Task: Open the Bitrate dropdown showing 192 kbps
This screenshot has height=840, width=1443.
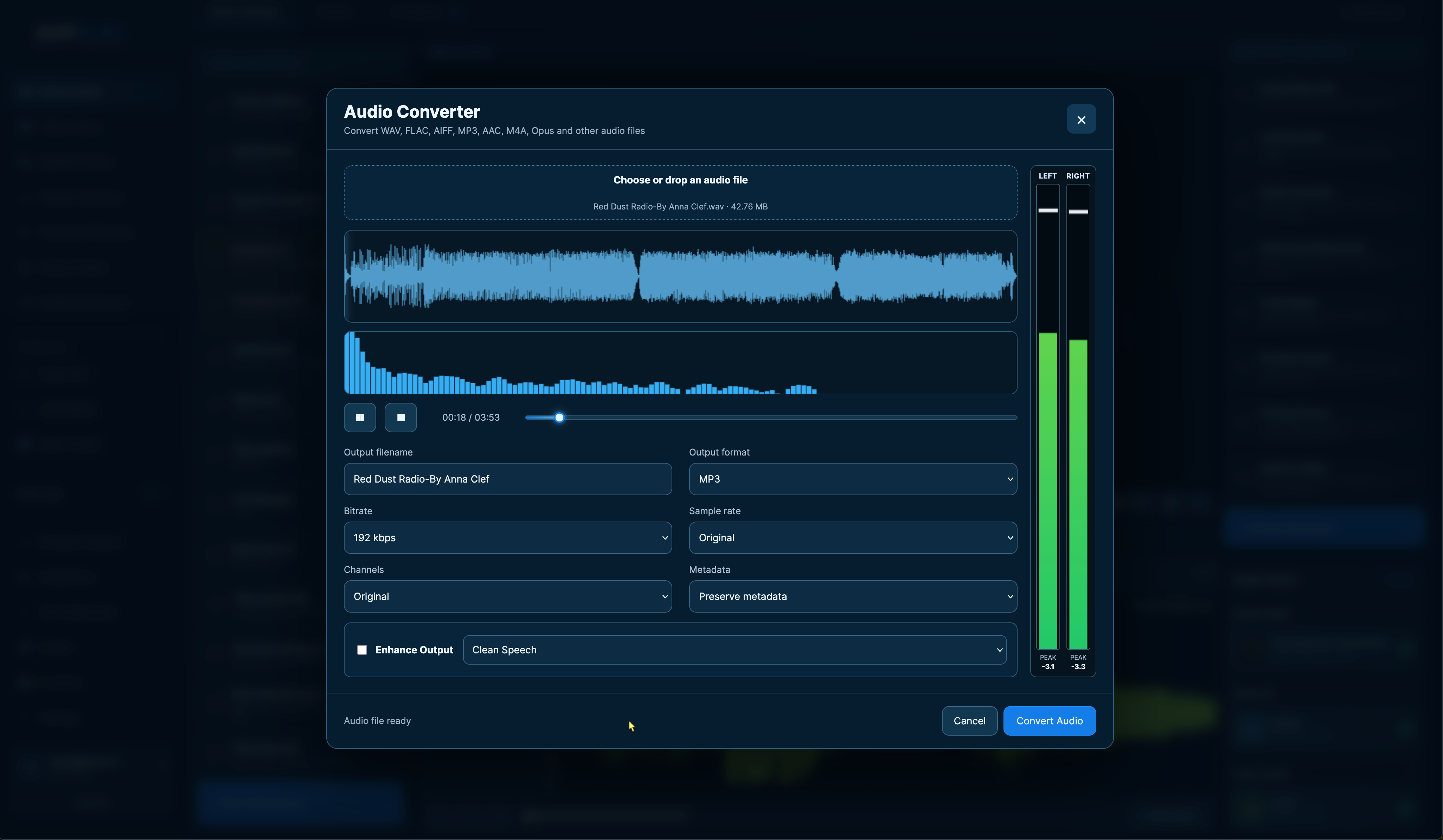Action: [x=507, y=537]
